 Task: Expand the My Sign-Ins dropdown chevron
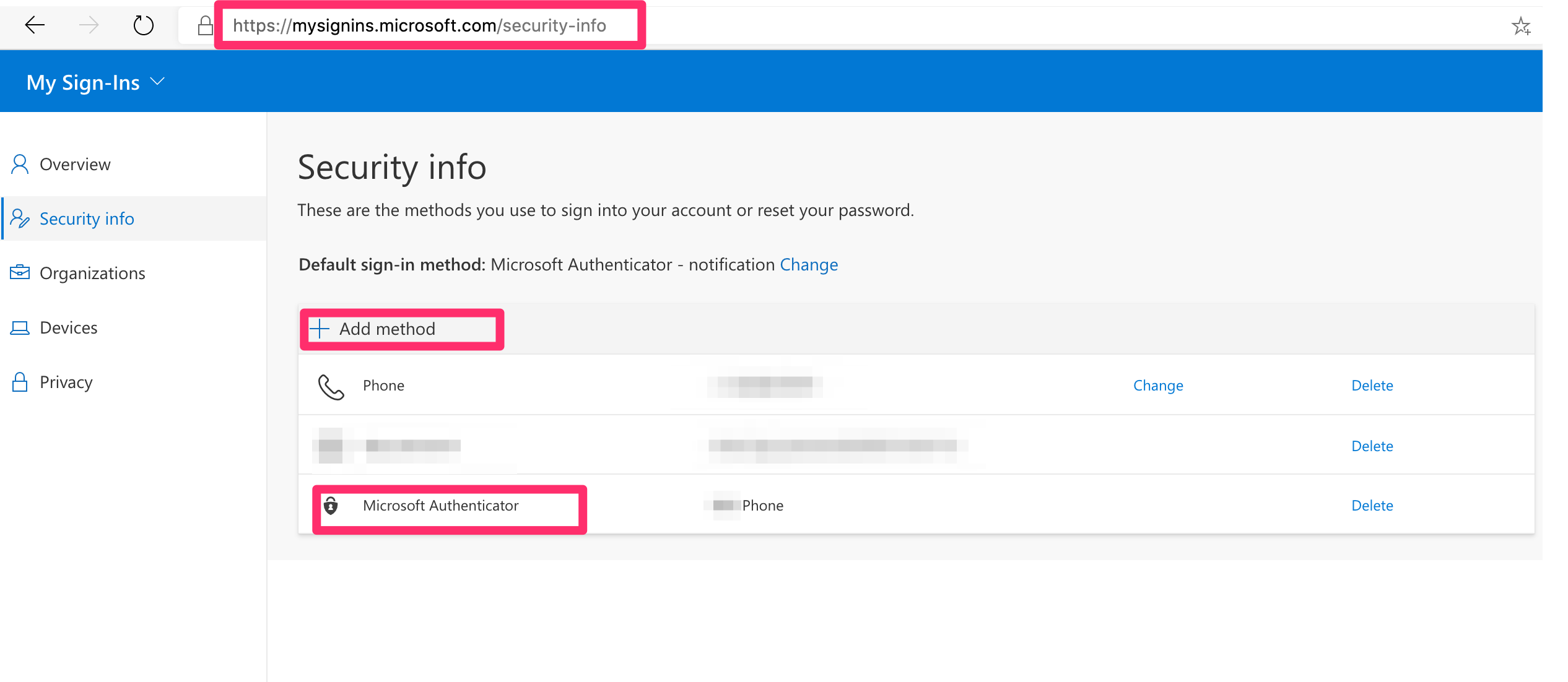[x=157, y=81]
